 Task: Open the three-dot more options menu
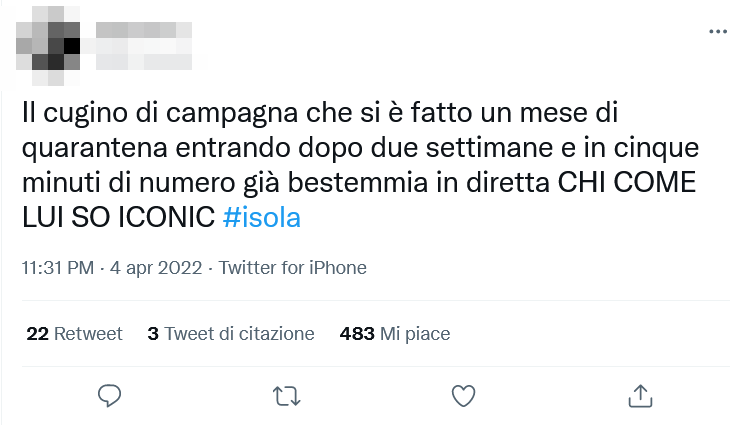pyautogui.click(x=718, y=32)
